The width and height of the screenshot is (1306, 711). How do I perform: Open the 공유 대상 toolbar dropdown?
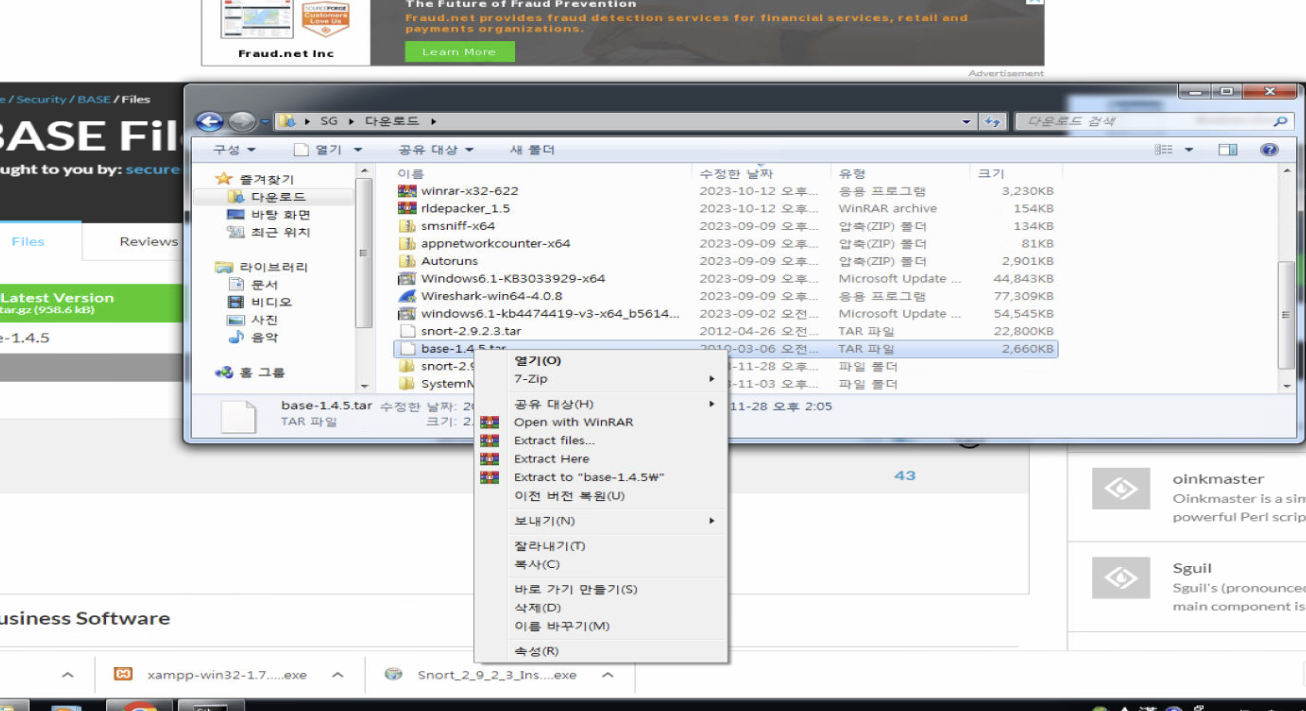click(x=436, y=150)
